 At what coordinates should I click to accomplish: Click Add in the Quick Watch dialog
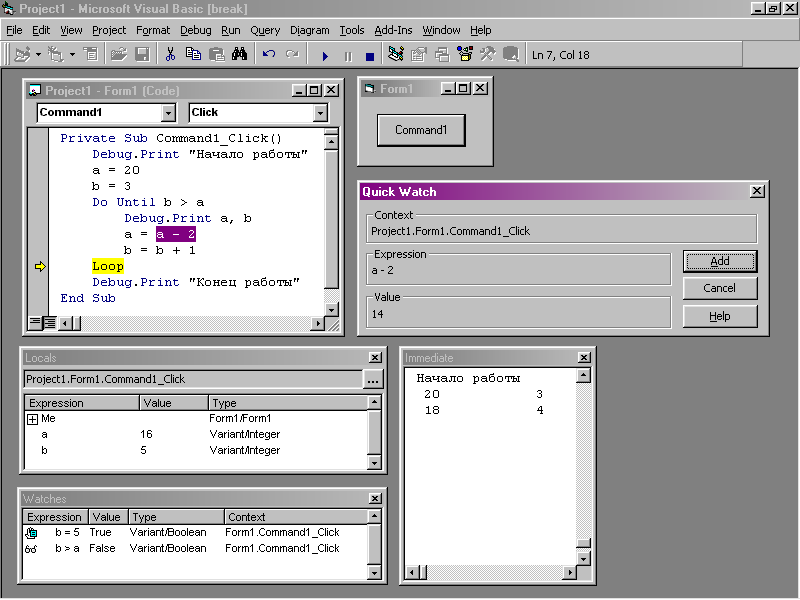pyautogui.click(x=719, y=261)
